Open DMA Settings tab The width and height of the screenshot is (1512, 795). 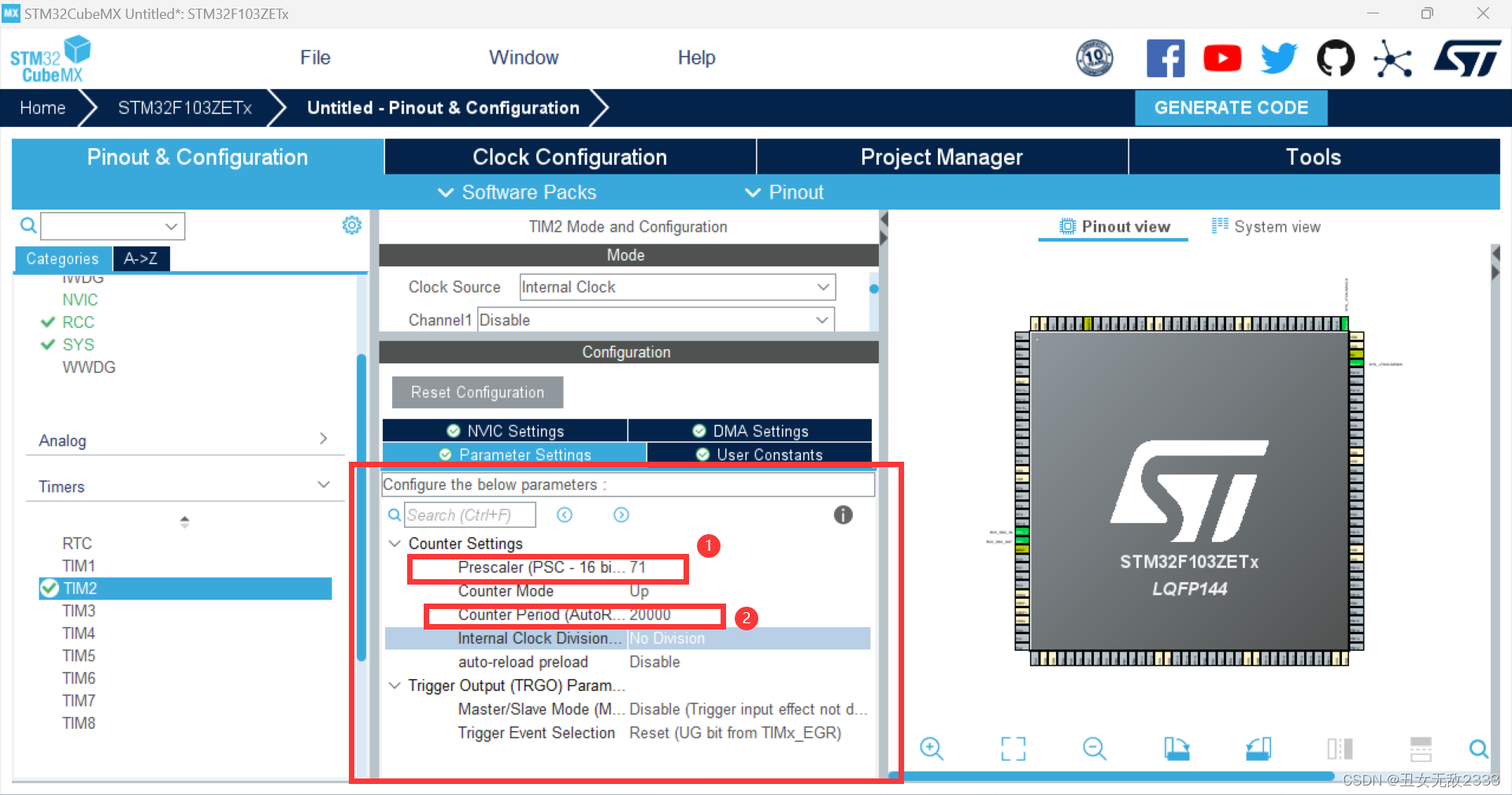[x=750, y=431]
